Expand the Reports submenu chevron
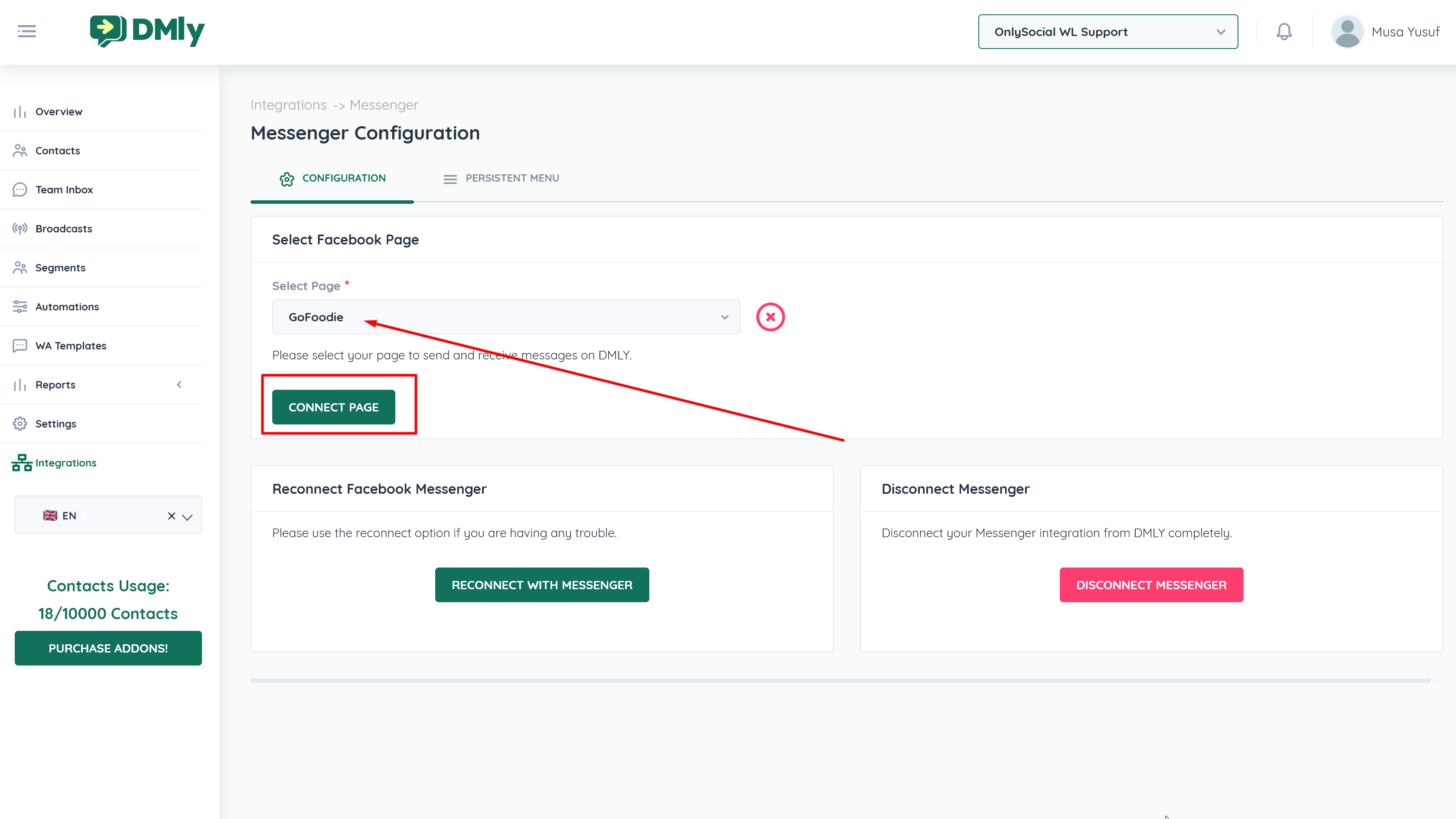 click(x=179, y=385)
